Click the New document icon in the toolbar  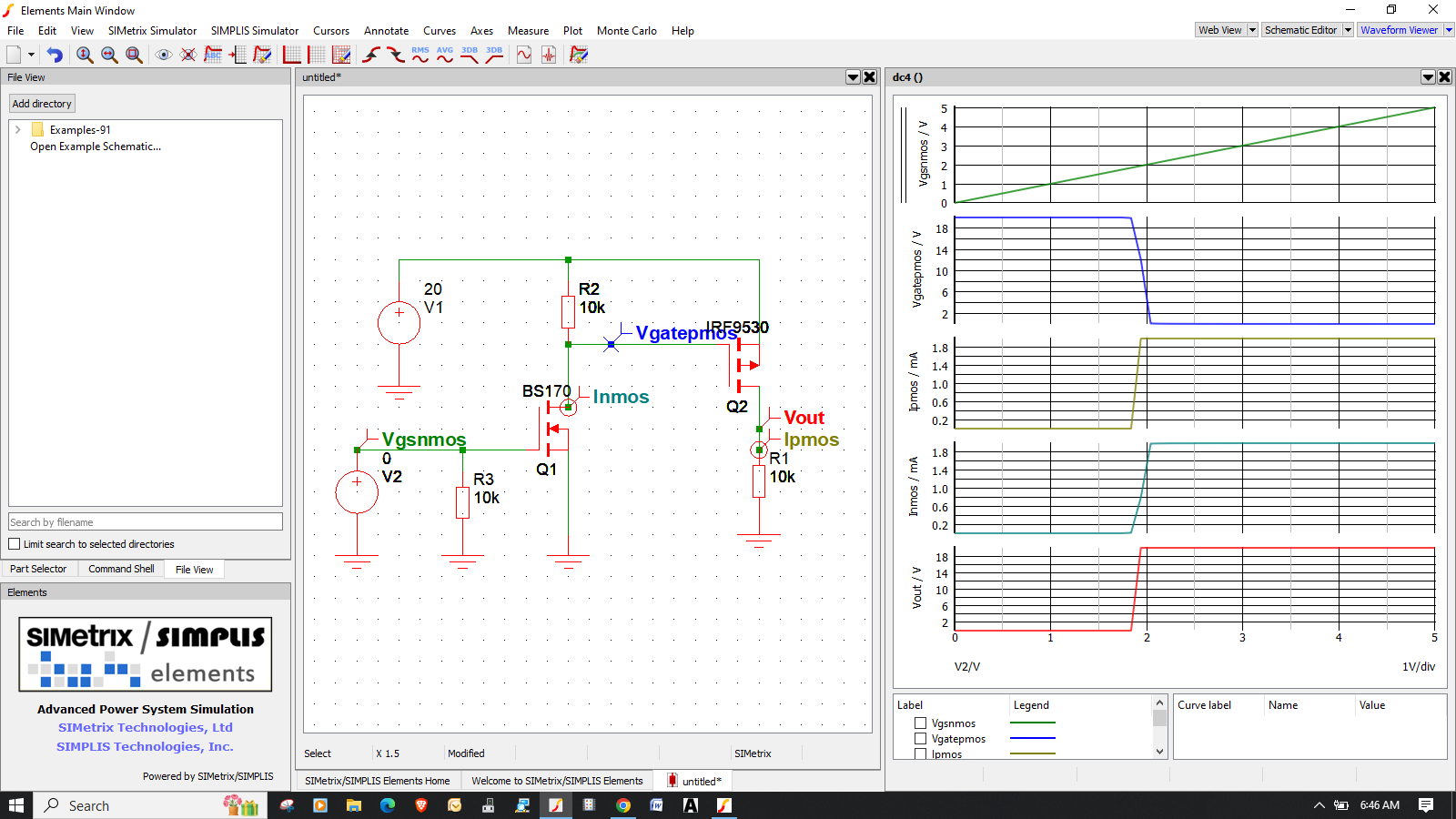click(14, 55)
